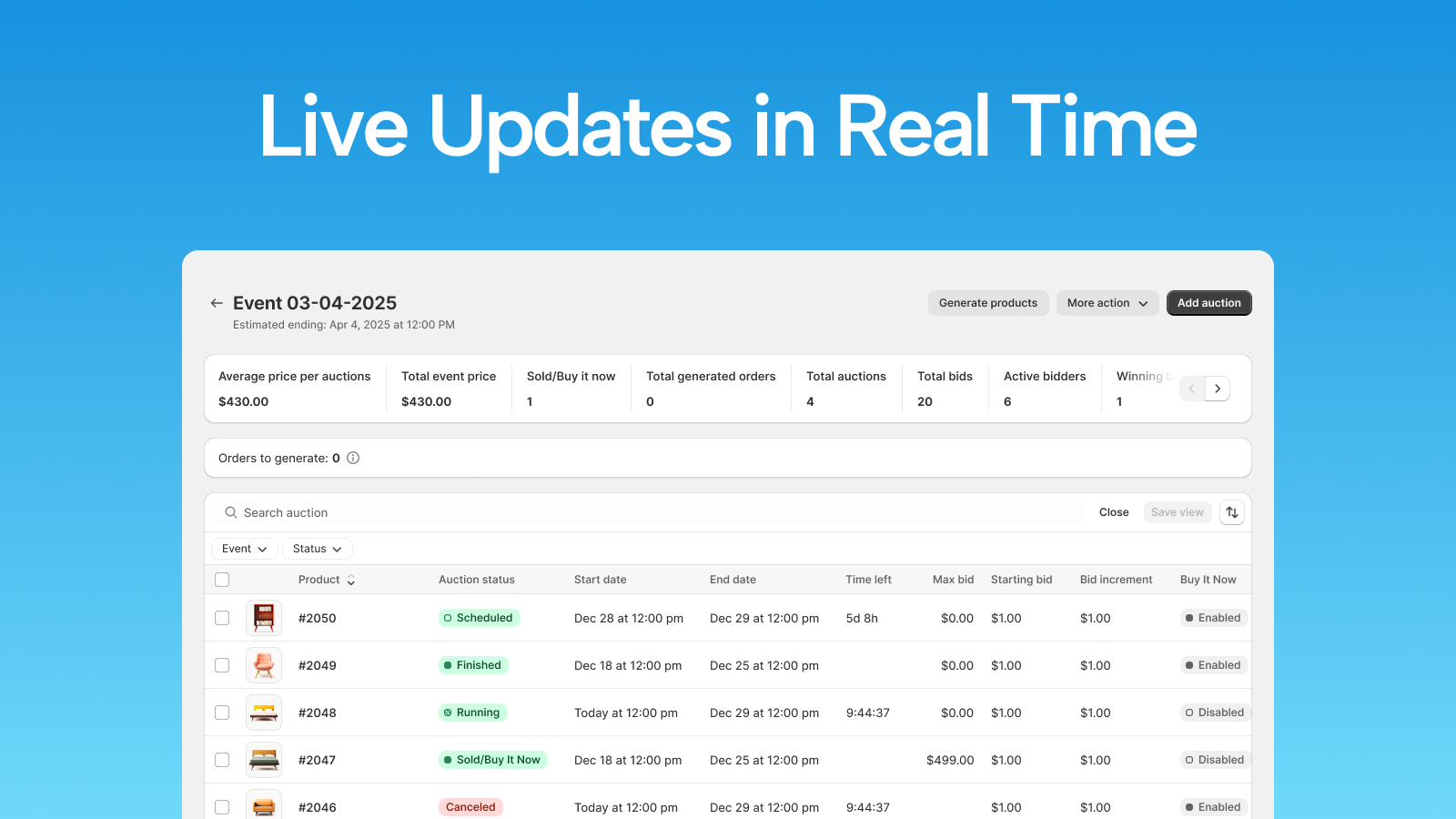Click the left arrow in the metrics carousel
The width and height of the screenshot is (1456, 819).
coord(1191,389)
